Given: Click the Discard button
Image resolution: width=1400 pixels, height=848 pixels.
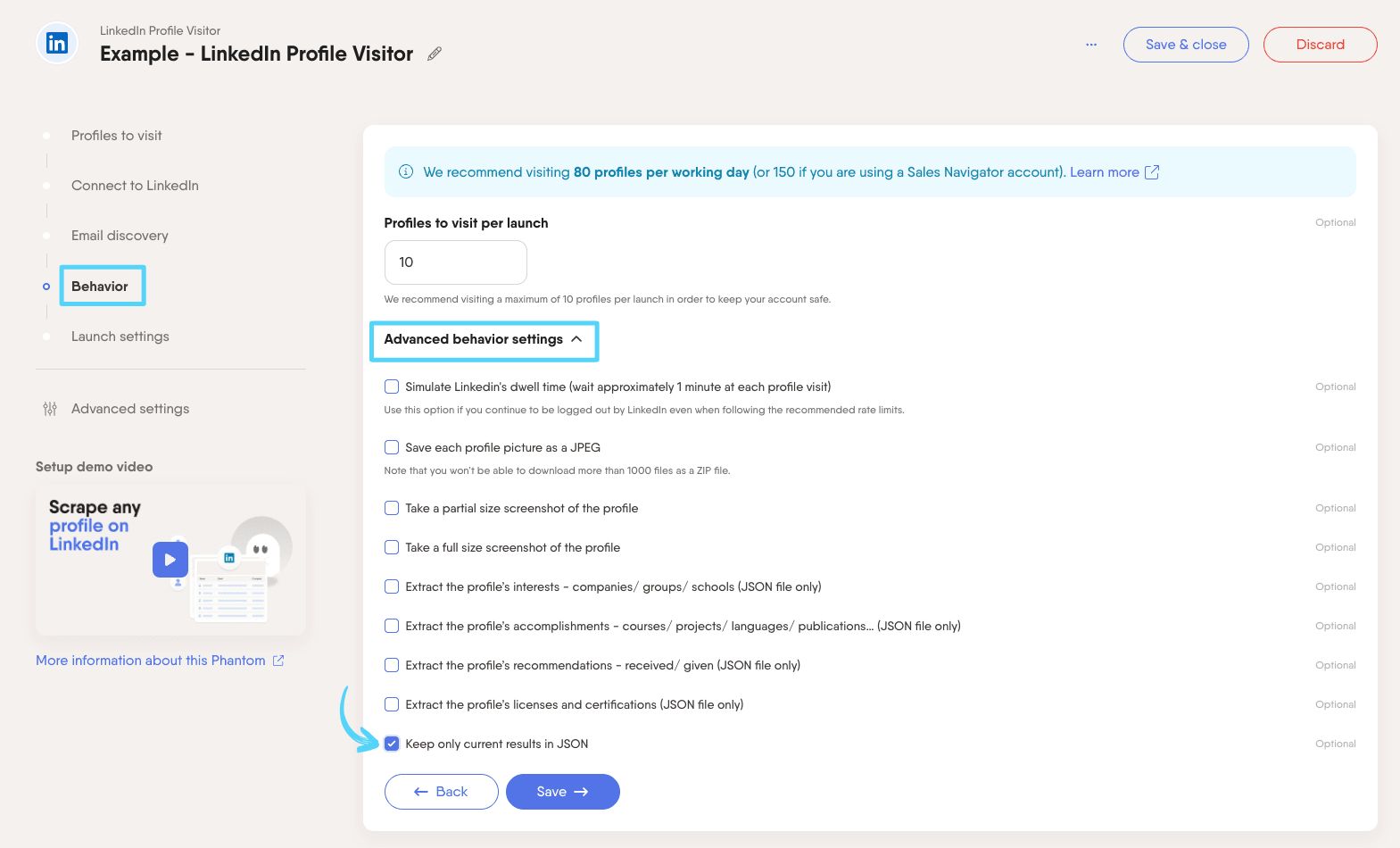Looking at the screenshot, I should click(1320, 45).
